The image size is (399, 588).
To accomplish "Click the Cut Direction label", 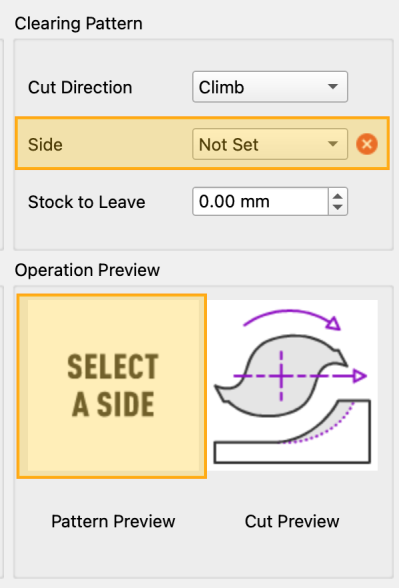I will 80,87.
